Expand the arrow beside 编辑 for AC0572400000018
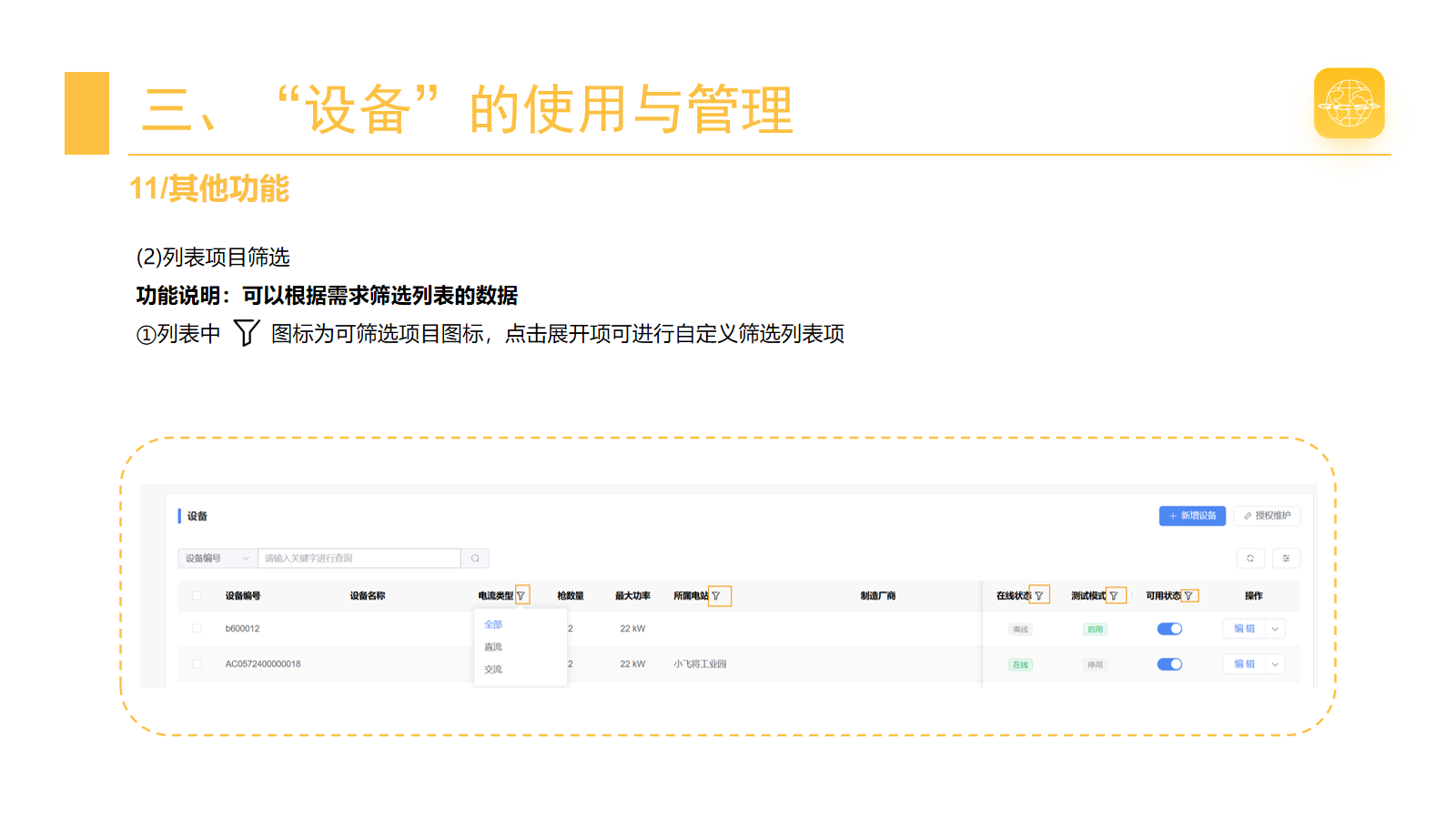 click(x=1275, y=664)
